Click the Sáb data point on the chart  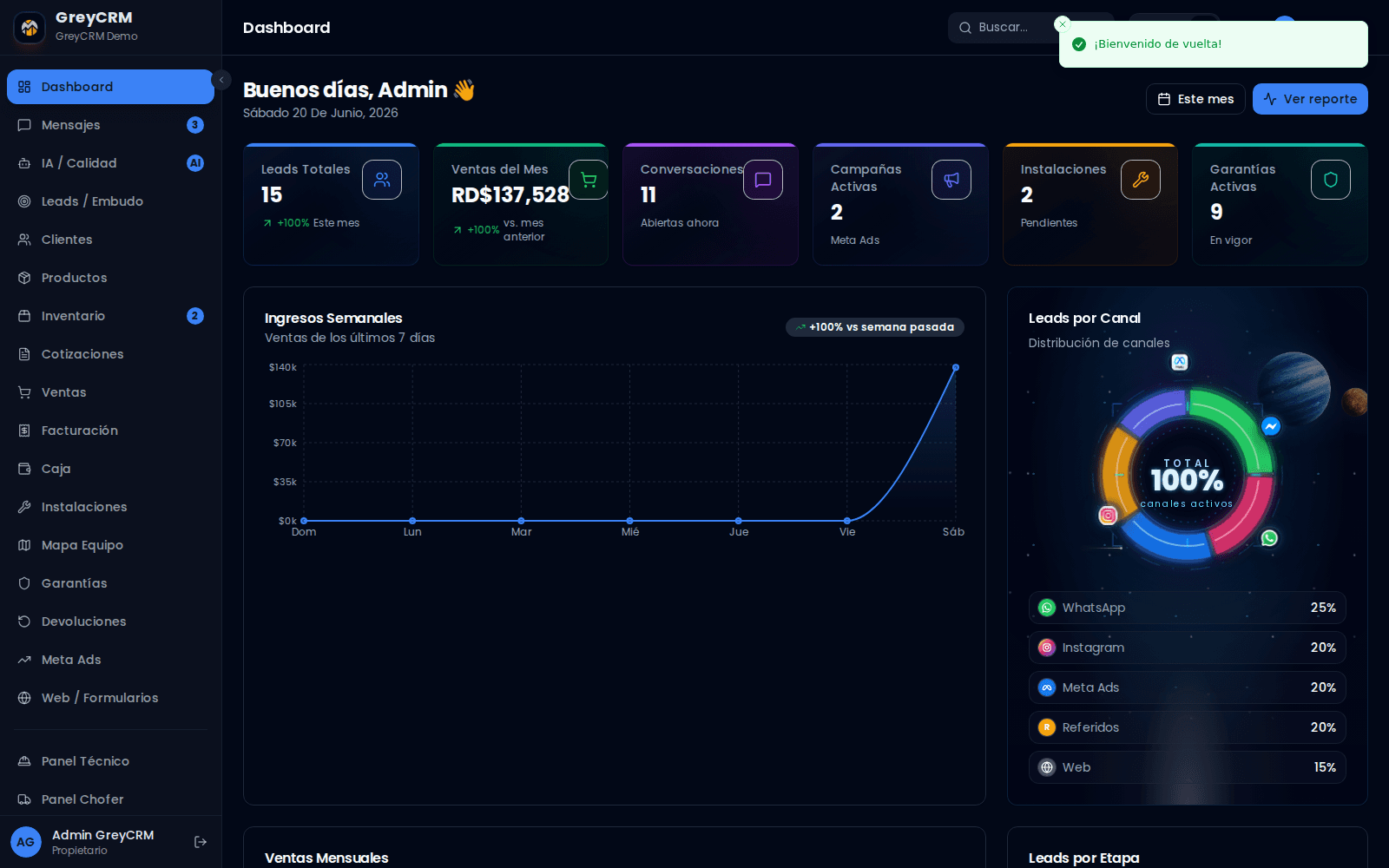point(956,367)
